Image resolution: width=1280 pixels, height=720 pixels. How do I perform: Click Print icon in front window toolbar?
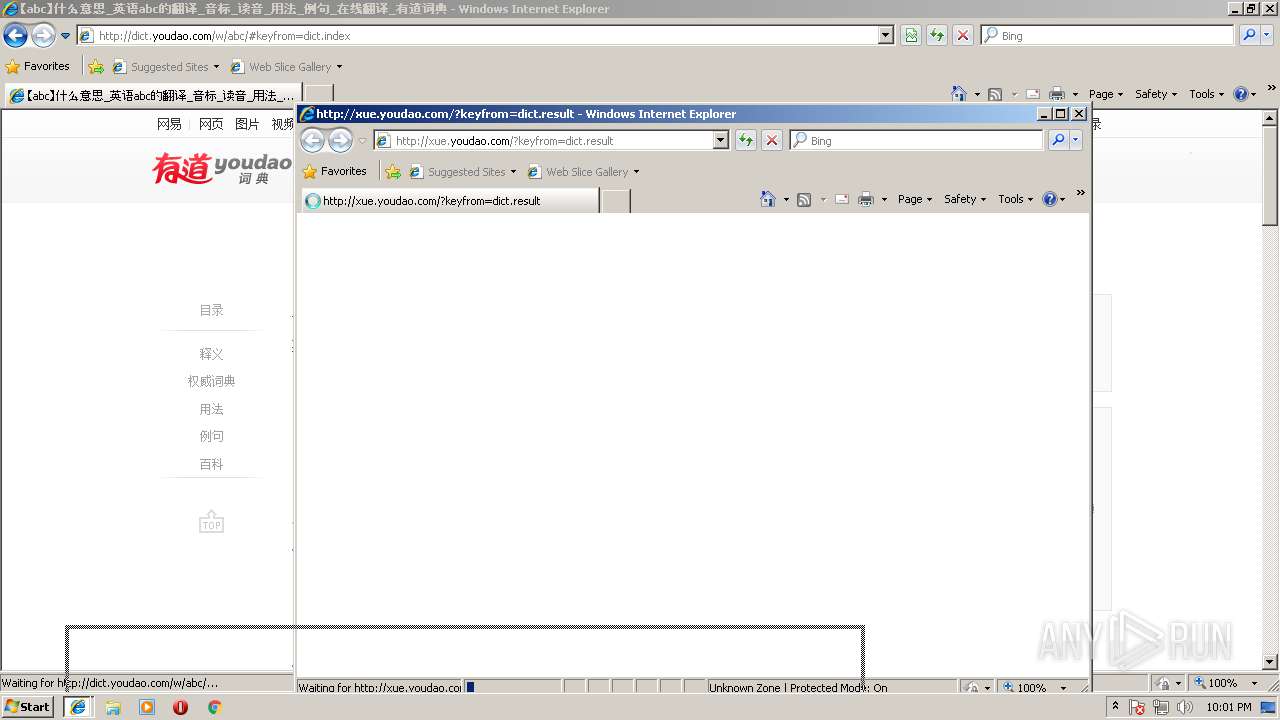coord(866,199)
